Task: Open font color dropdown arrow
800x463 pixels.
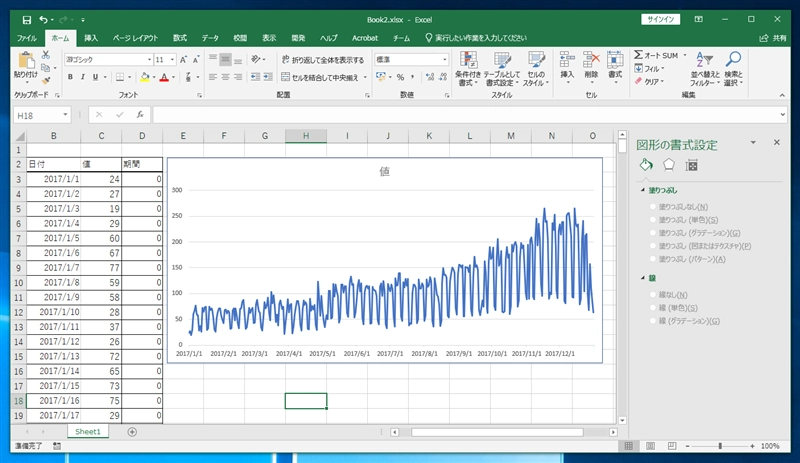Action: (x=173, y=77)
